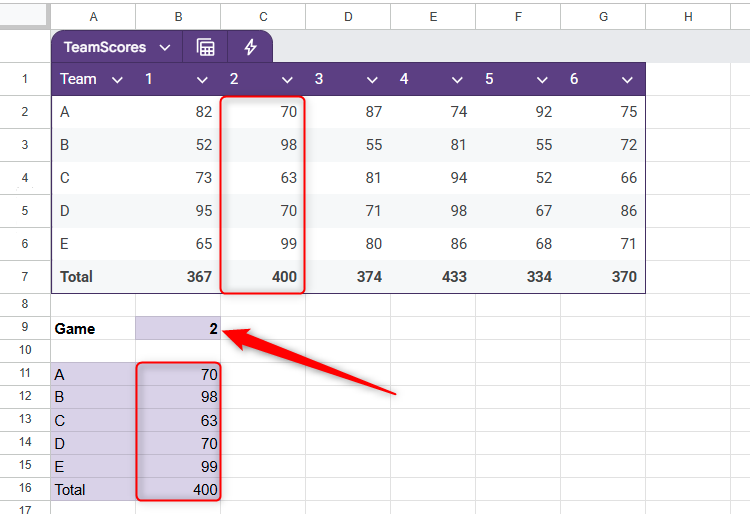Expand the game 4 column header menu
Screen dimensions: 750x514
(457, 79)
